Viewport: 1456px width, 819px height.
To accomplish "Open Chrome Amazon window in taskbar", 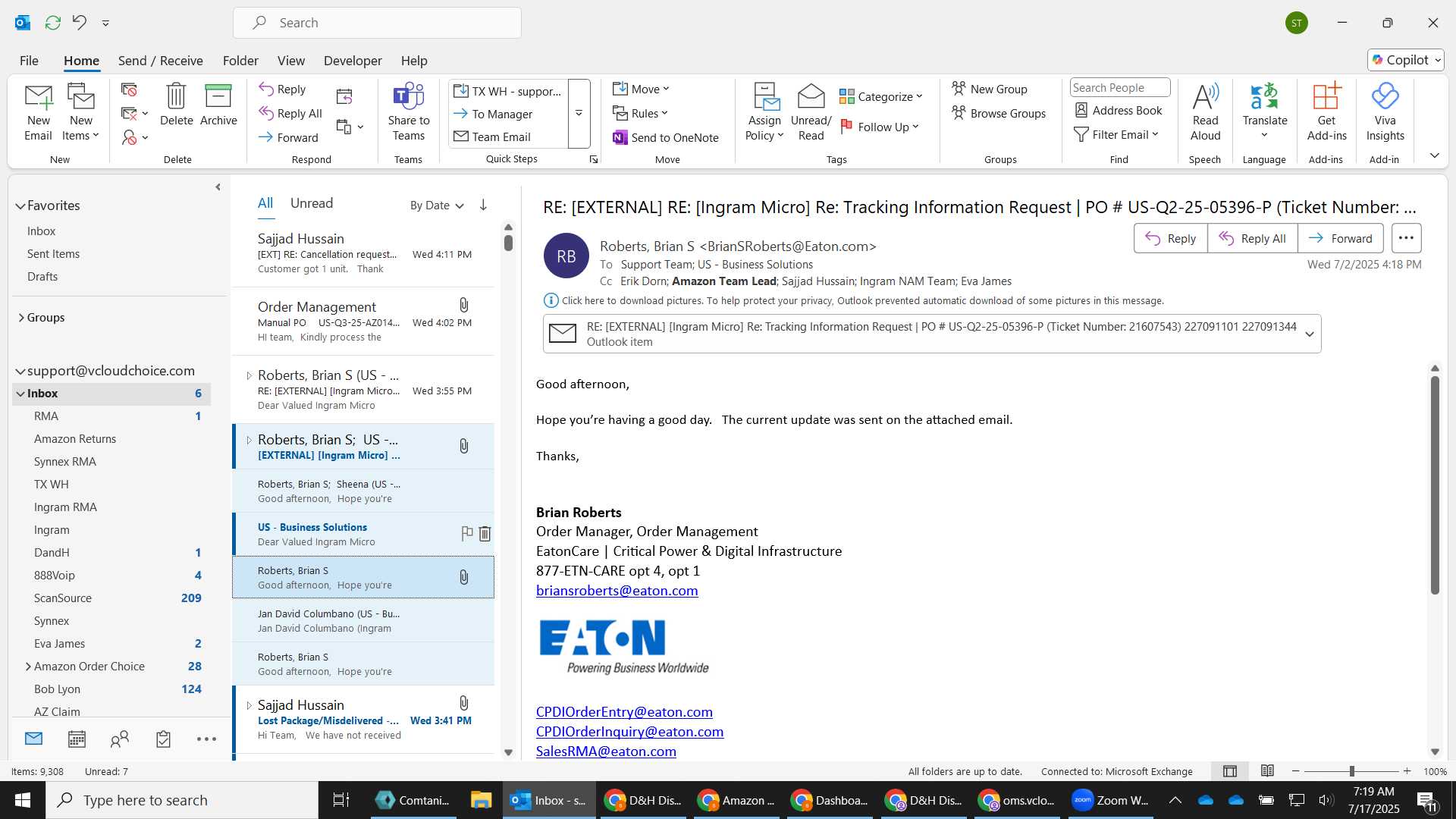I will [736, 801].
